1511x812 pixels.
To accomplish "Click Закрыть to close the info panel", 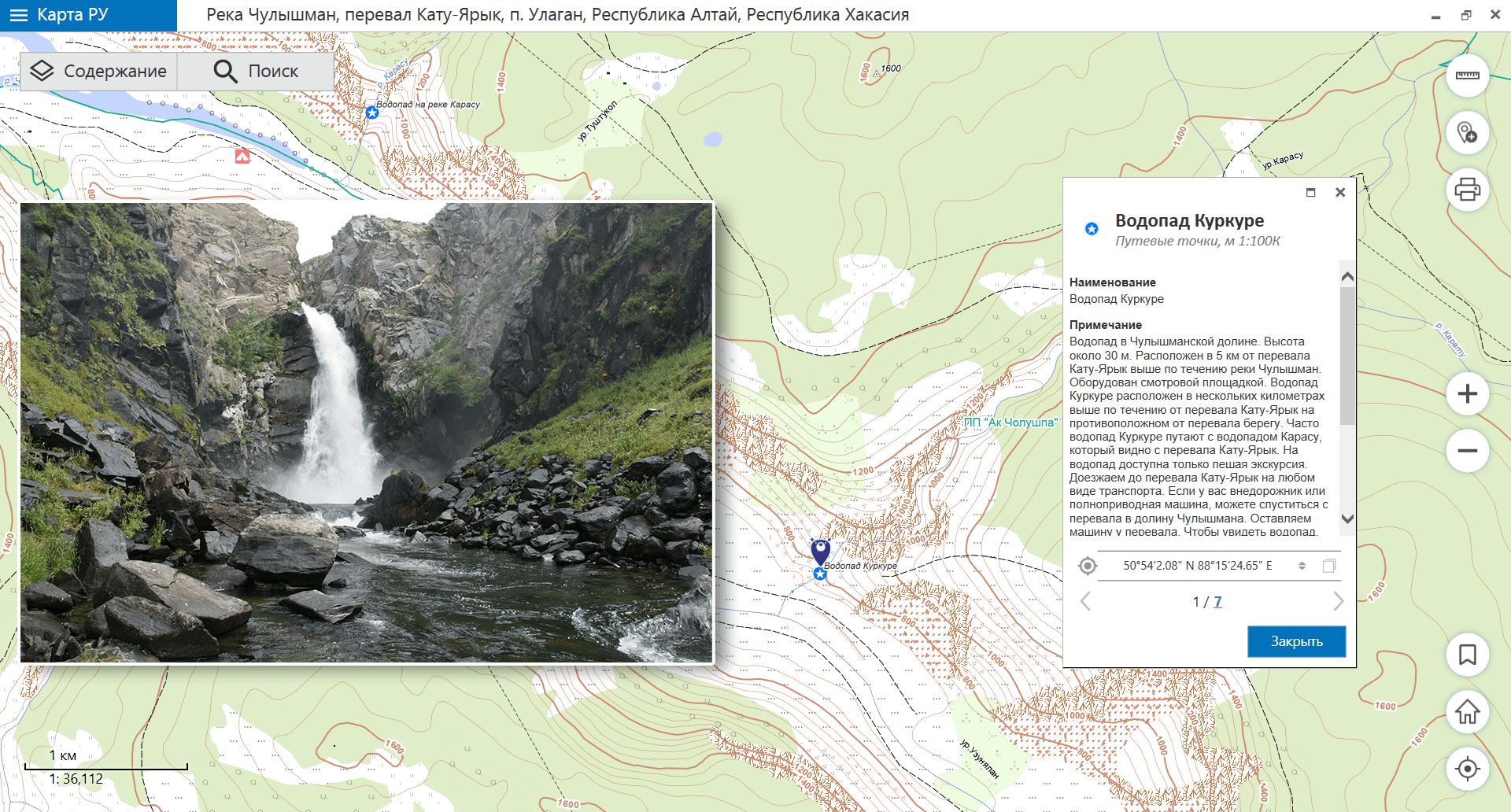I will click(1296, 641).
